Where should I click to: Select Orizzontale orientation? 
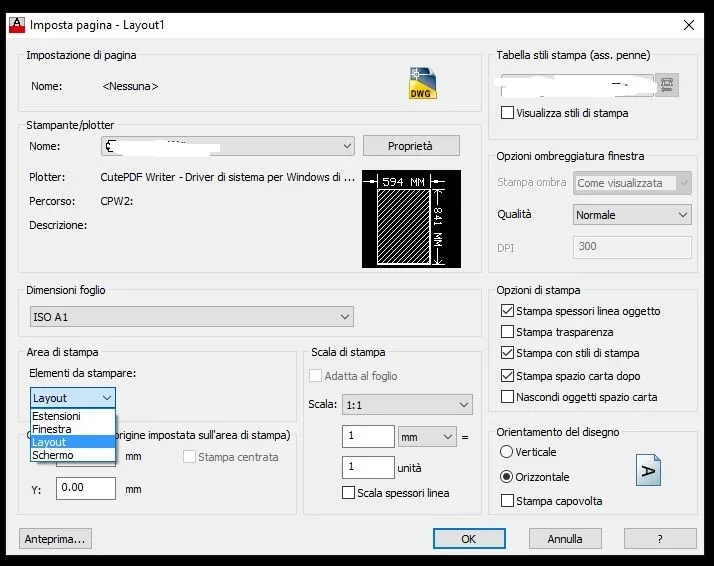[506, 477]
